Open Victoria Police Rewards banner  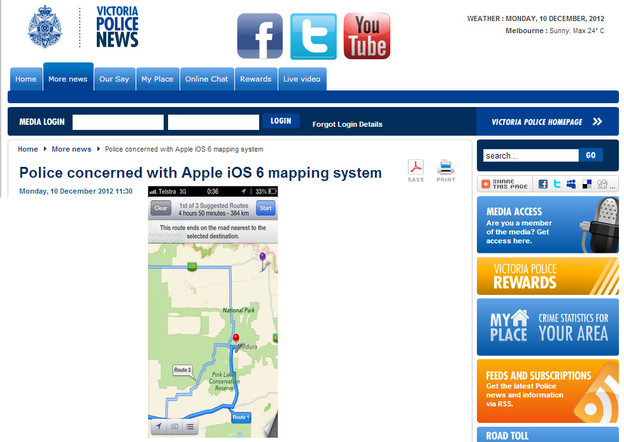click(548, 276)
